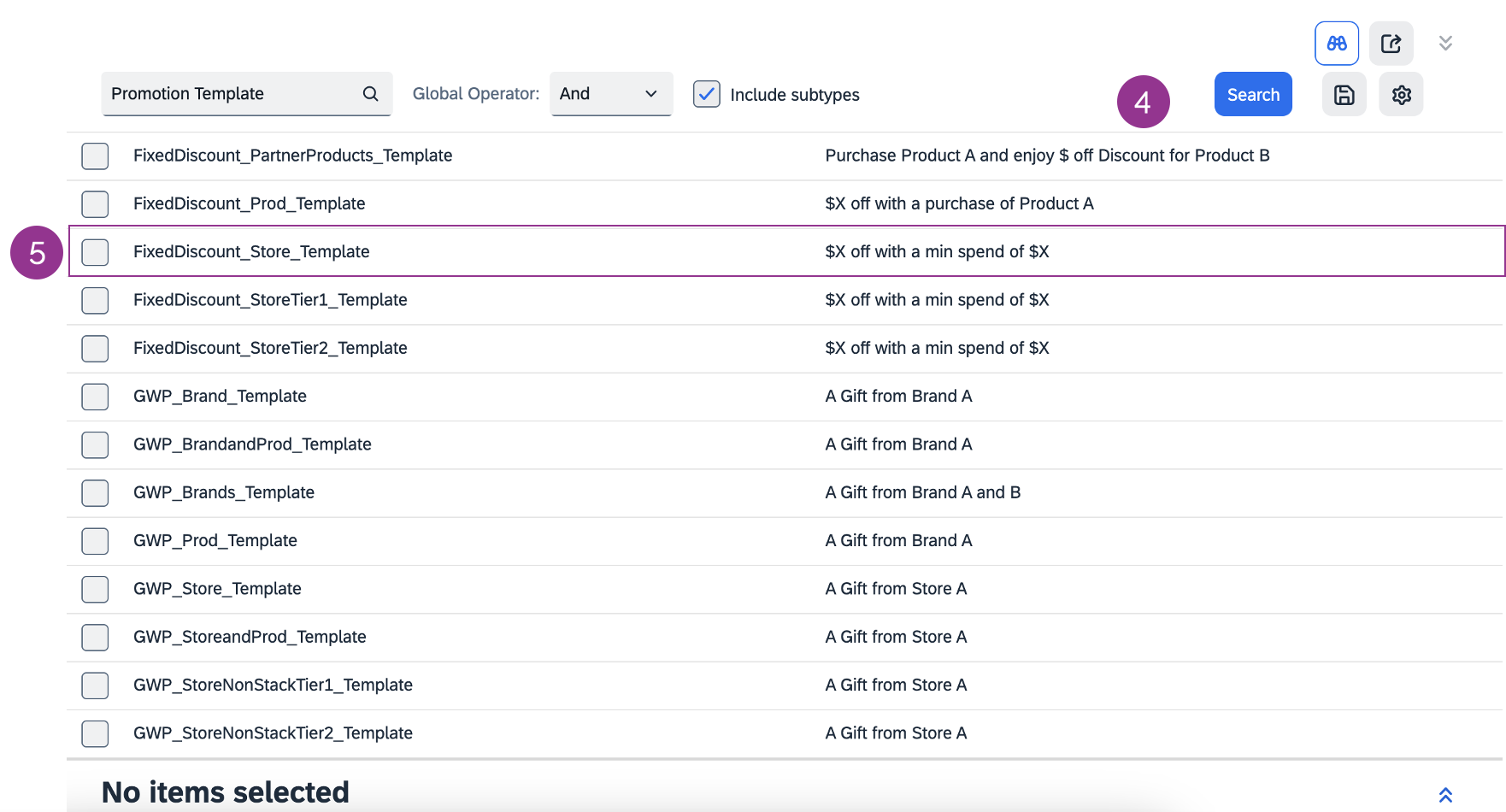Image resolution: width=1506 pixels, height=812 pixels.
Task: Click magnifier icon in Promotion Template field
Action: [370, 94]
